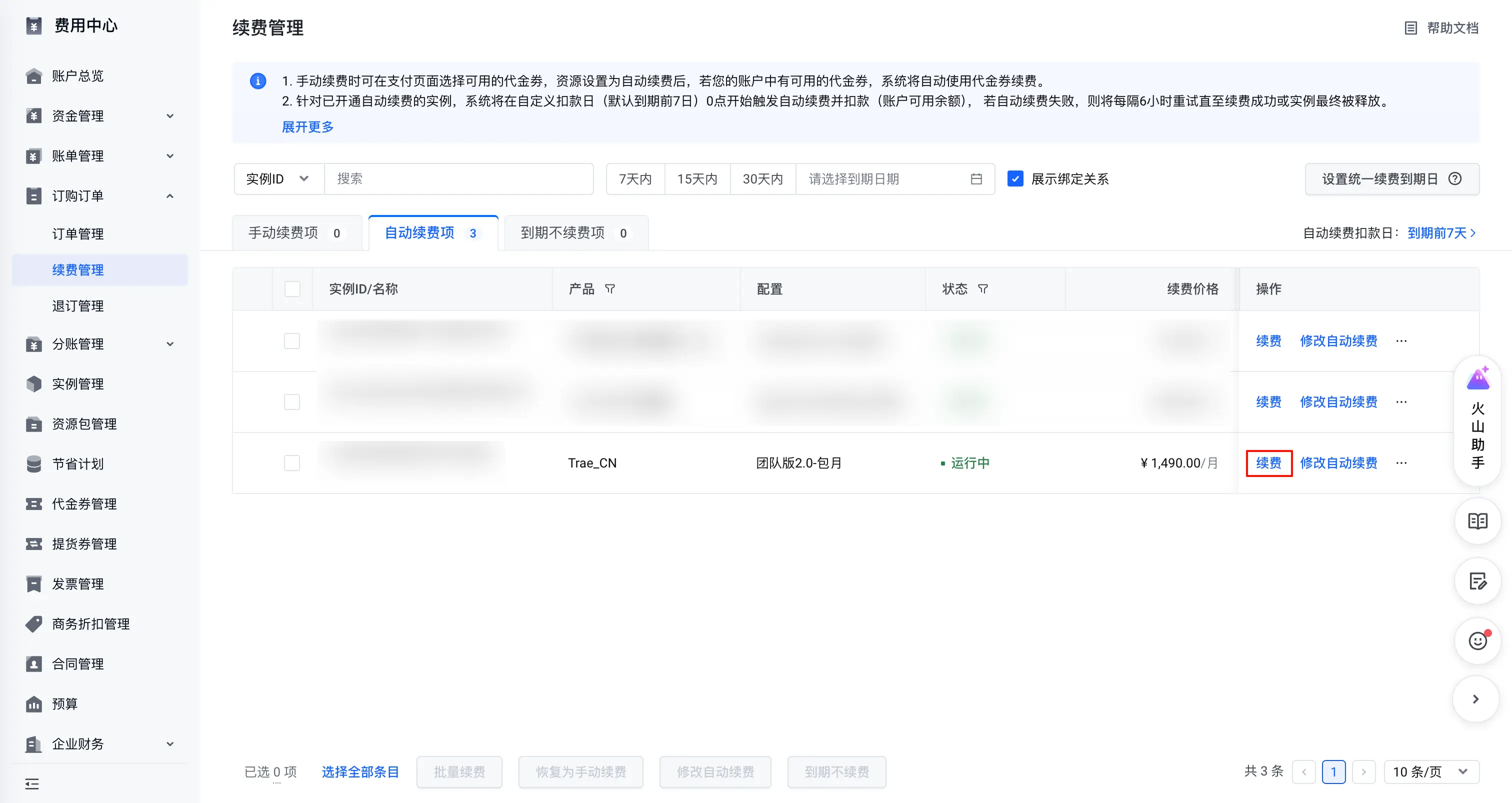Collapse the floating panel with the arrow button

pyautogui.click(x=1475, y=698)
